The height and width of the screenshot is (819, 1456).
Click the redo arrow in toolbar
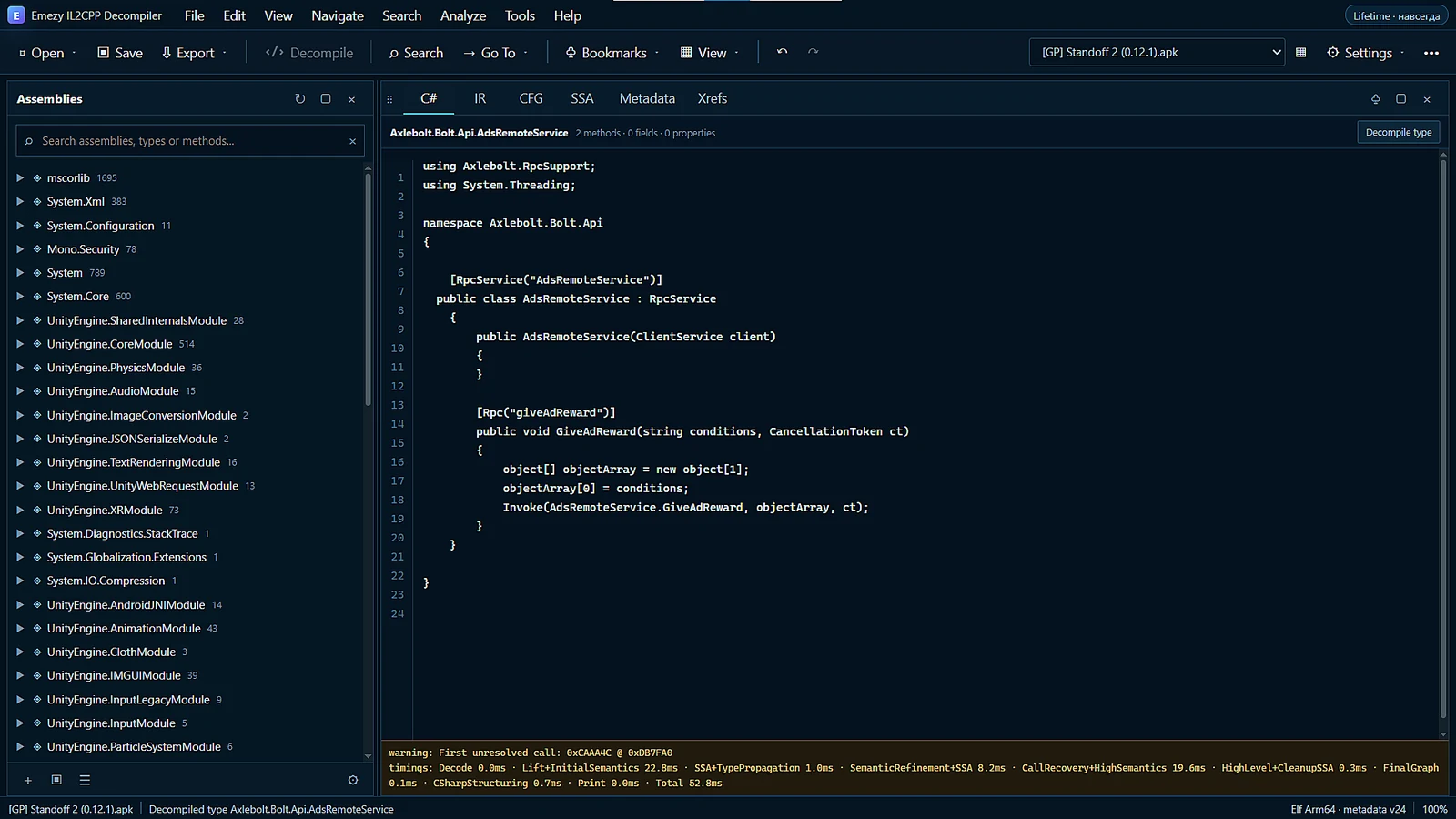click(x=813, y=52)
